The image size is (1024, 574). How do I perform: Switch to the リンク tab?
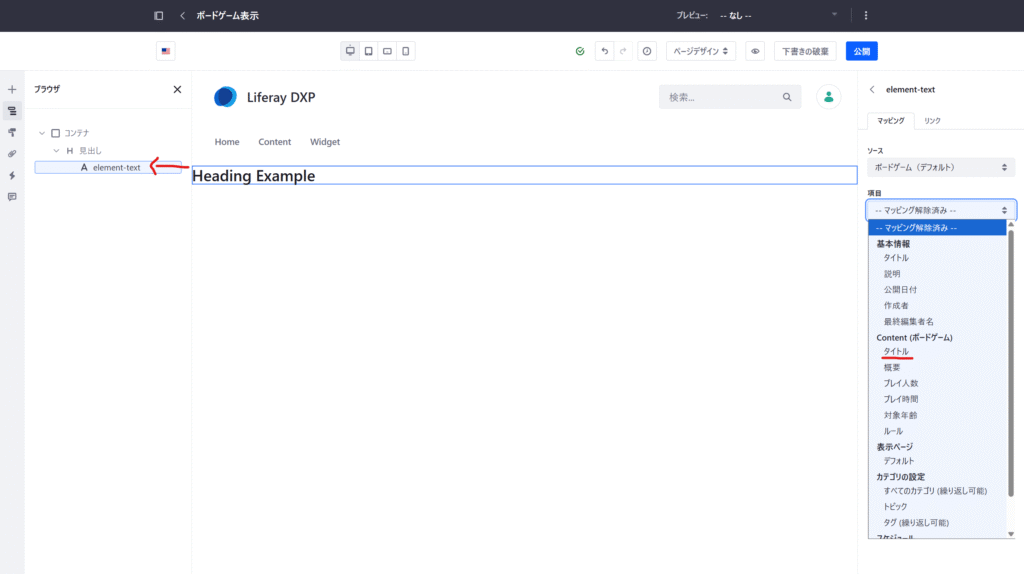tap(932, 121)
